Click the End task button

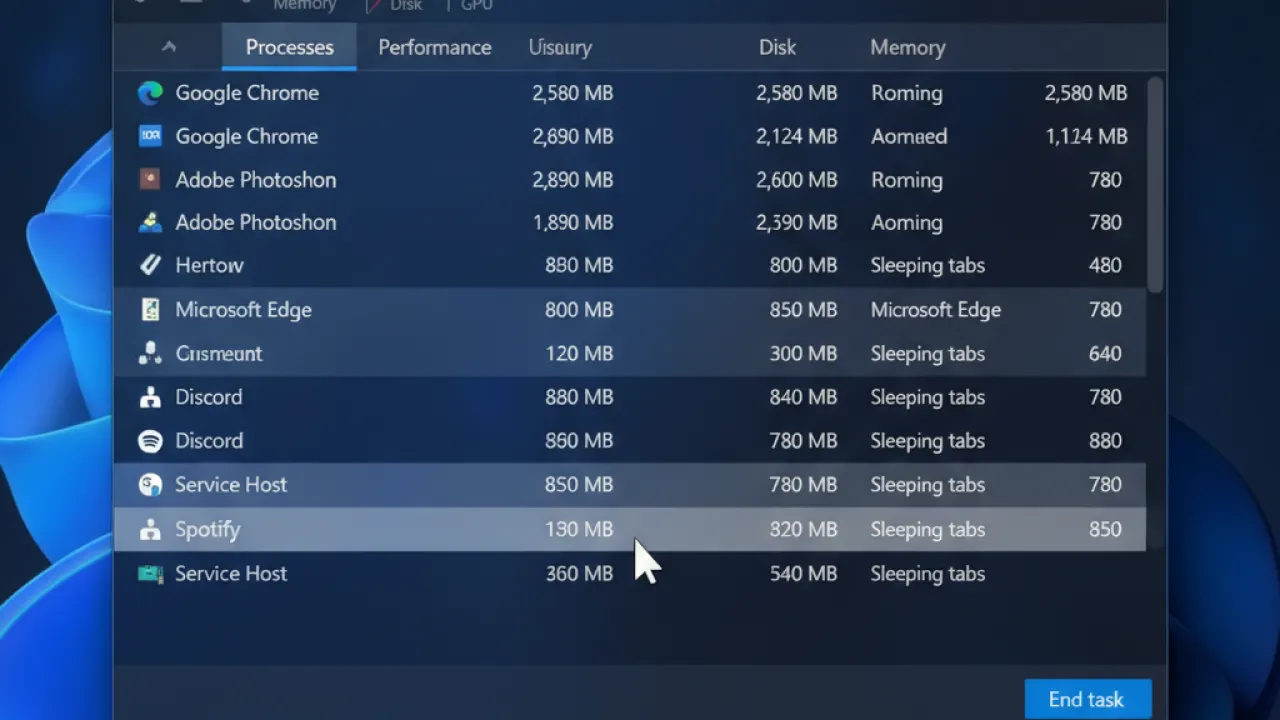coord(1087,699)
